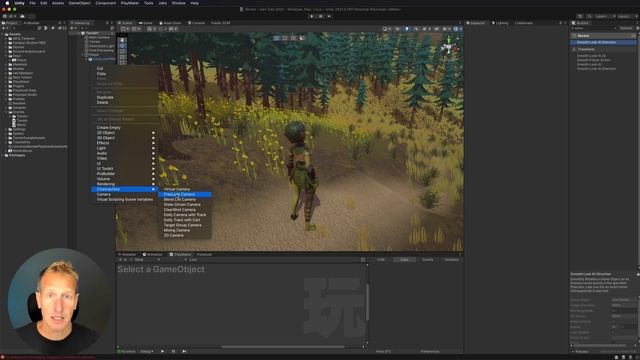The height and width of the screenshot is (360, 640).
Task: Switch to the Lighting tab
Action: pos(500,23)
